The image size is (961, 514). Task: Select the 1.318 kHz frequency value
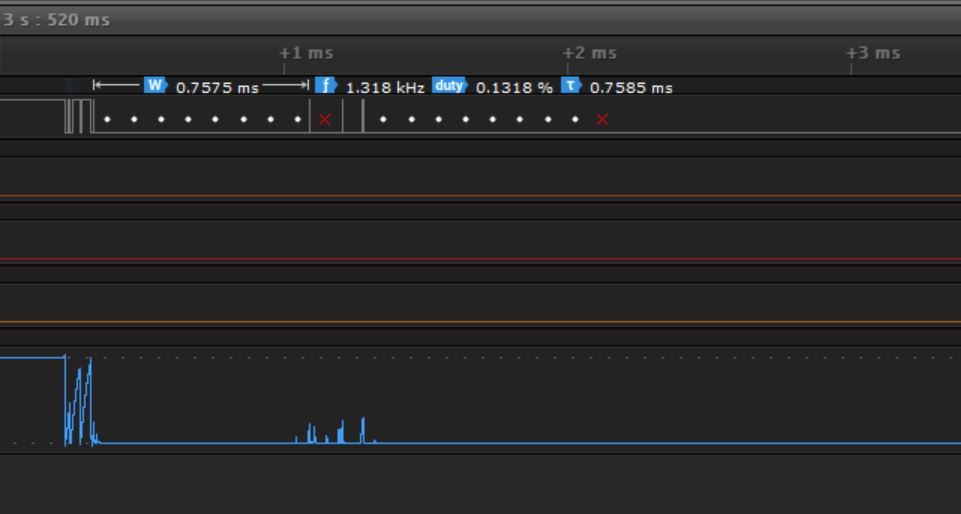385,88
